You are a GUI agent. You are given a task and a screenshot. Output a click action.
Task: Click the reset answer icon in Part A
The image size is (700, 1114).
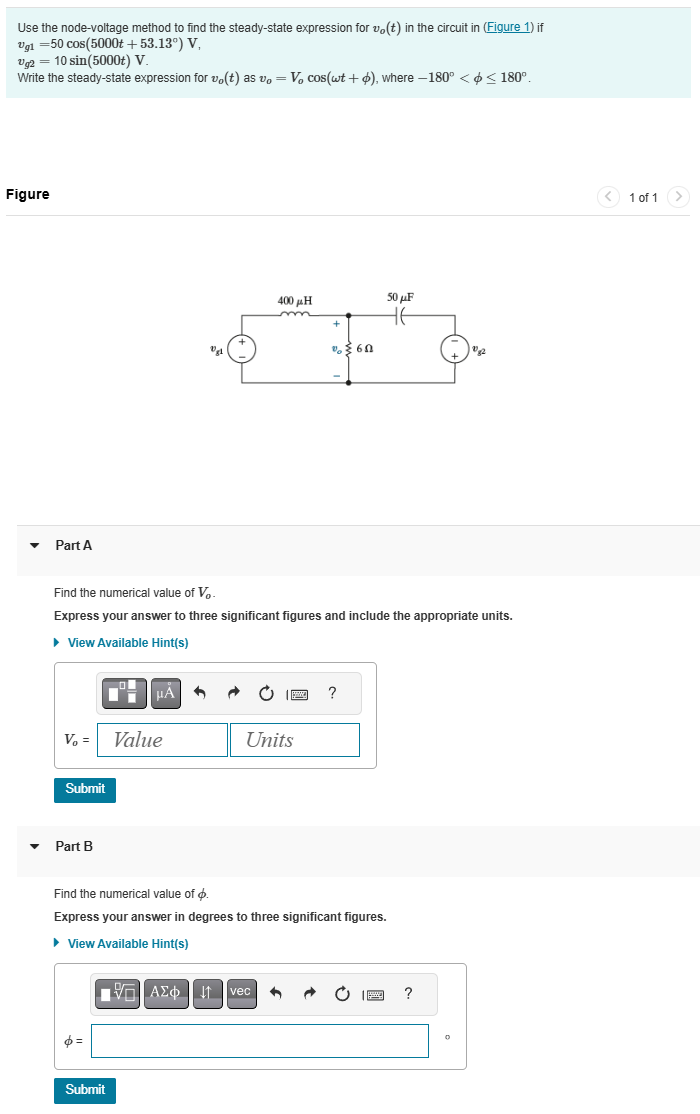(x=265, y=693)
